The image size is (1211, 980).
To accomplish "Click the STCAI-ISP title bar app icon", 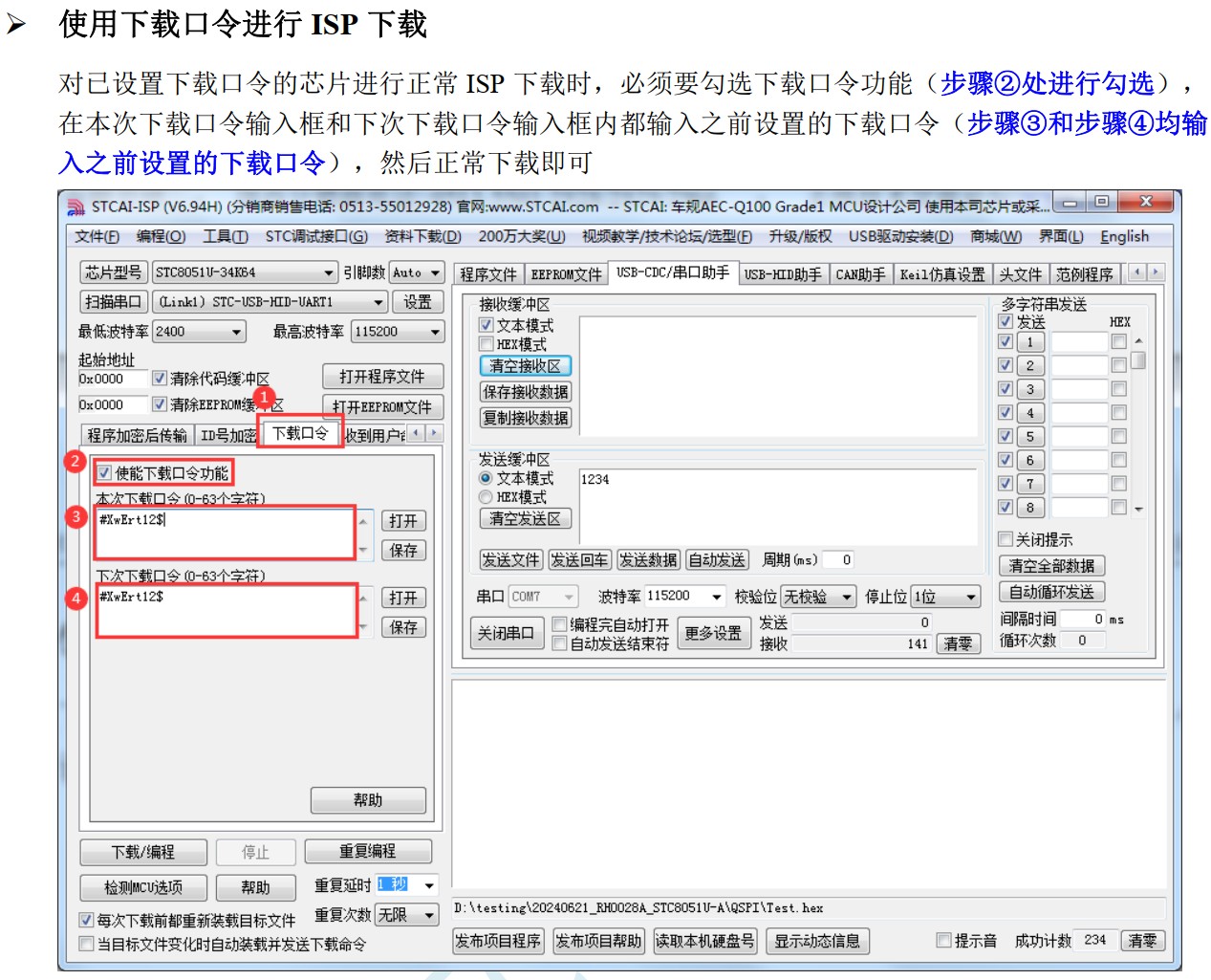I will (x=76, y=207).
